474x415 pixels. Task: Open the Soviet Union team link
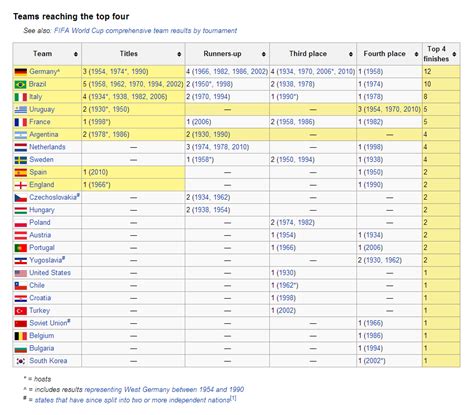48,323
